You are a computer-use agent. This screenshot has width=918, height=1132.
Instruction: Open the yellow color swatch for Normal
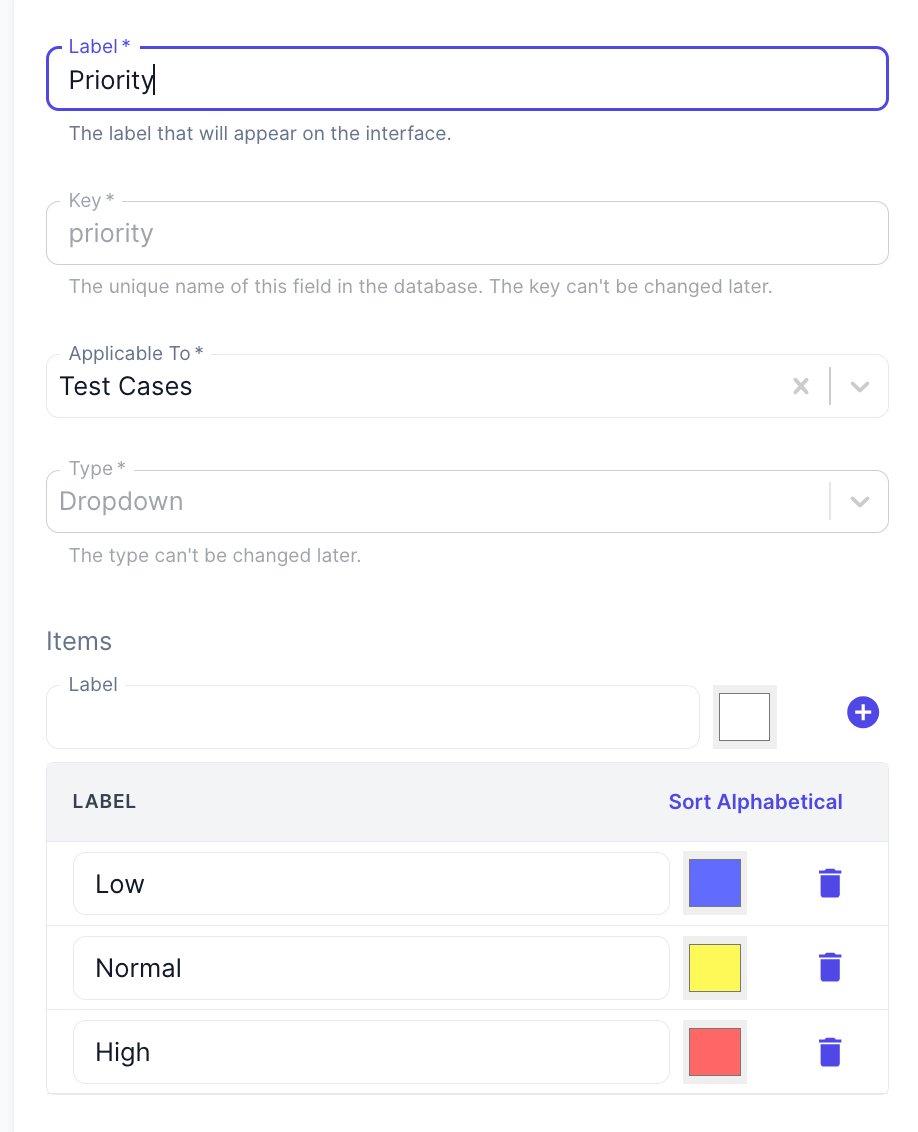click(715, 967)
